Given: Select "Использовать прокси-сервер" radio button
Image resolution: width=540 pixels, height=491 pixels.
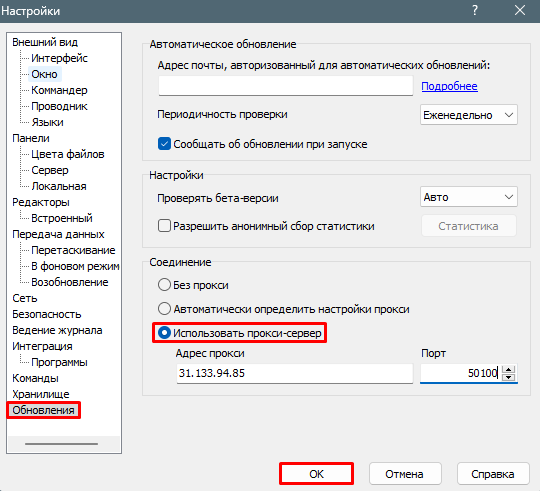Looking at the screenshot, I should coord(164,333).
